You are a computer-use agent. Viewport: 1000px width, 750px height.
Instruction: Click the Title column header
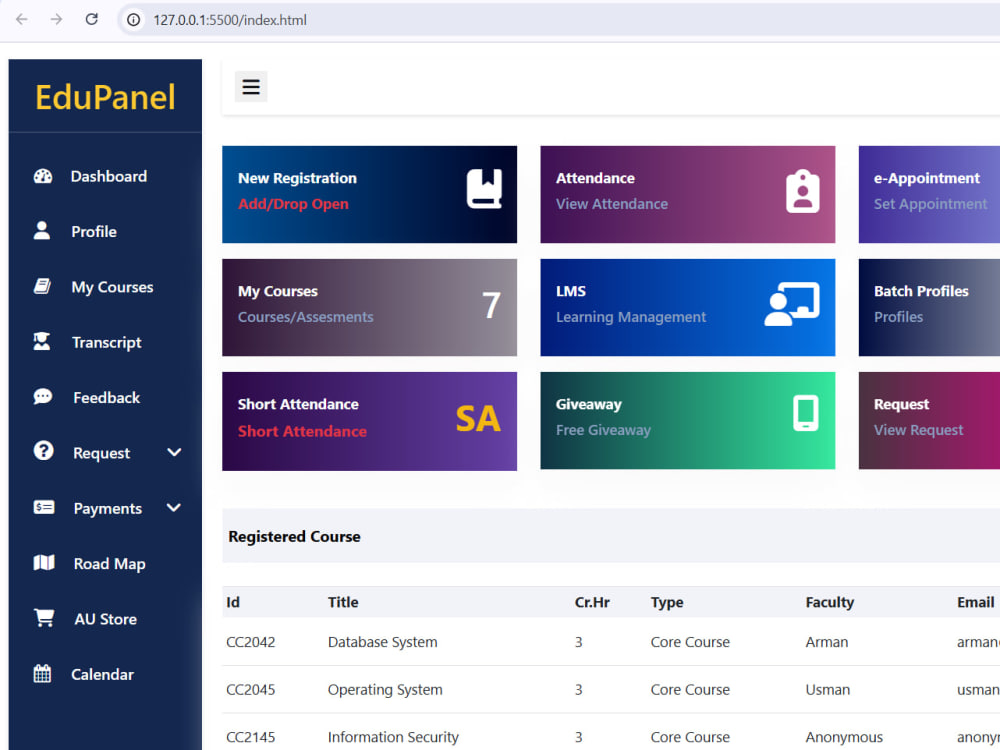(343, 602)
